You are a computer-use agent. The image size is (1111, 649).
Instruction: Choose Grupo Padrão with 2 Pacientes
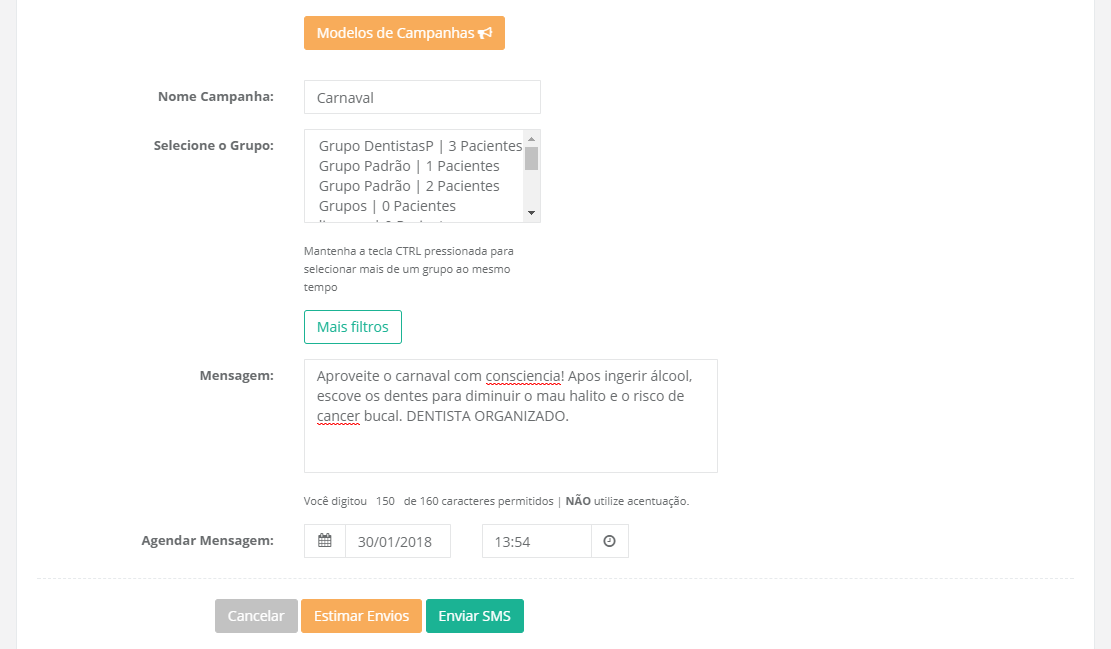coord(409,186)
